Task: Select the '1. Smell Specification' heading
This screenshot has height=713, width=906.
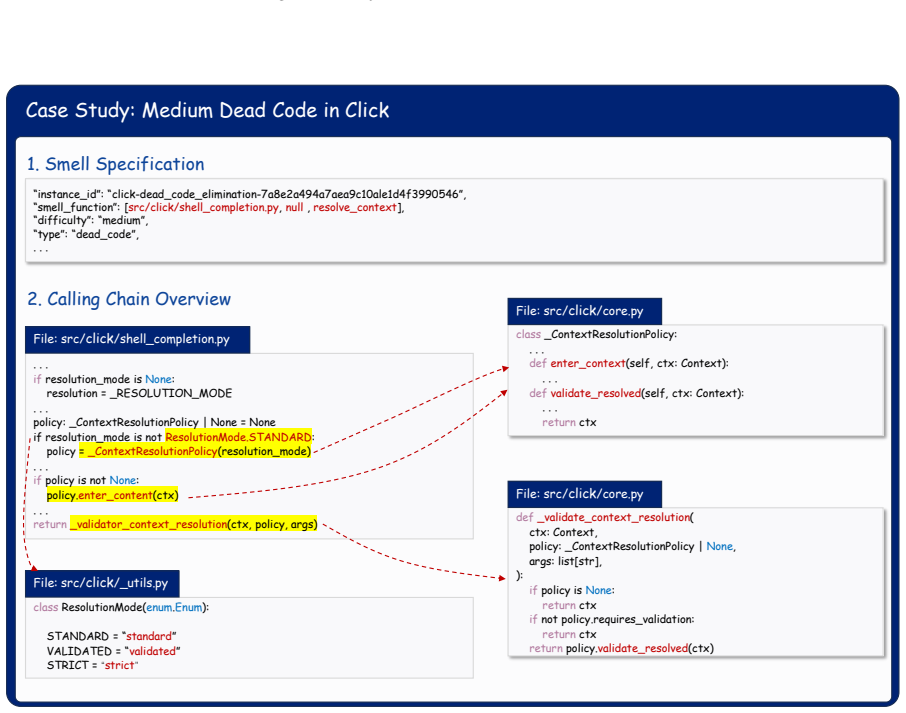Action: (x=116, y=164)
